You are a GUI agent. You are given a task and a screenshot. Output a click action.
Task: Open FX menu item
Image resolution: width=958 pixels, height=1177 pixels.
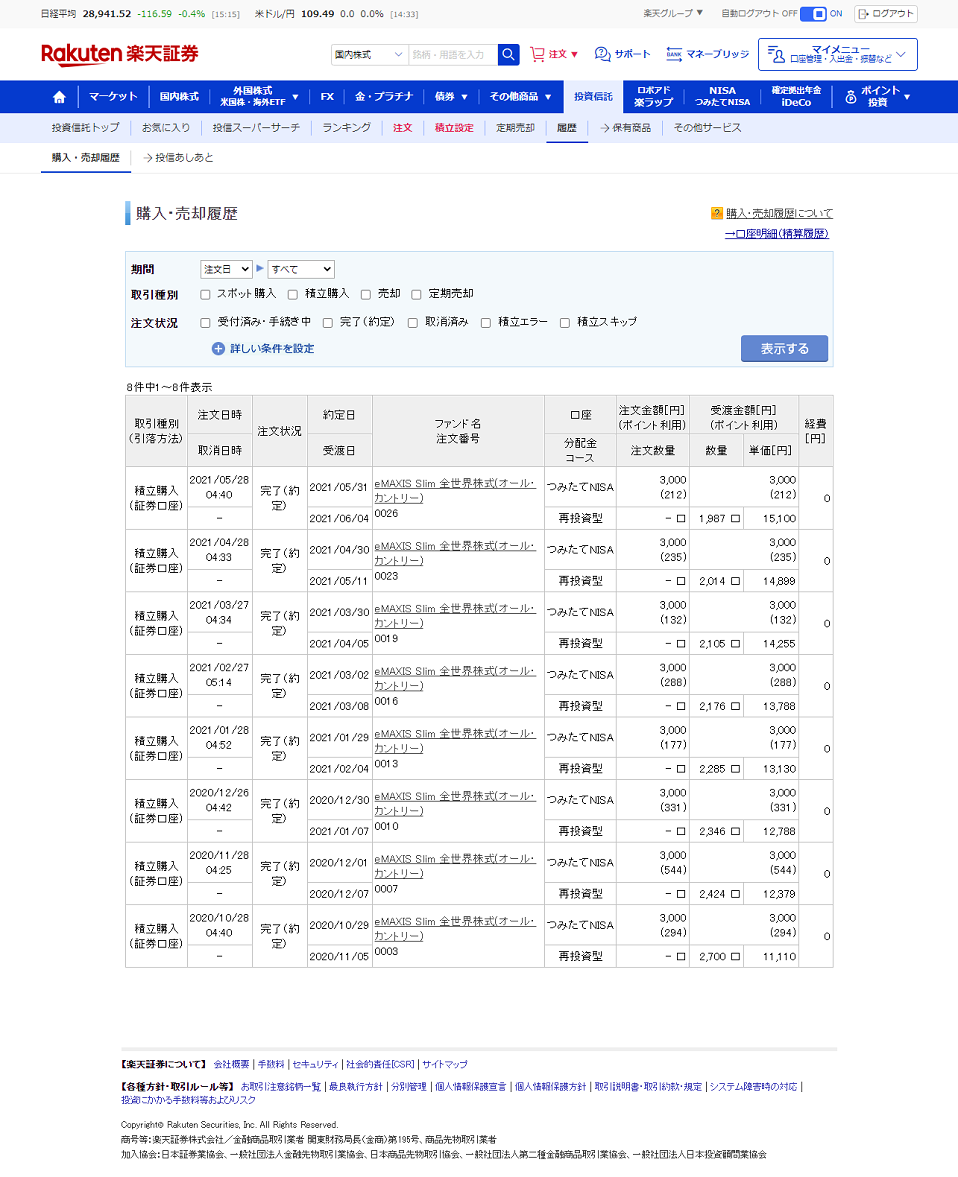coord(327,97)
